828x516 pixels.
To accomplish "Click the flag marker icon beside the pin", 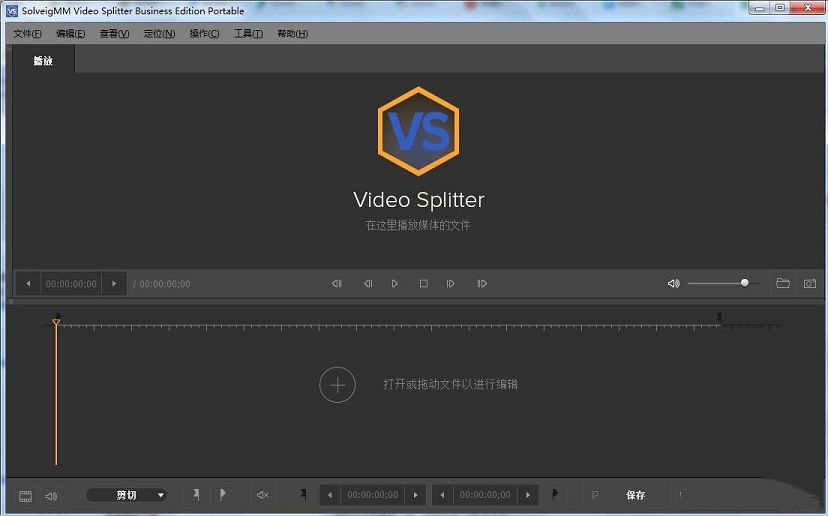I will coord(222,495).
